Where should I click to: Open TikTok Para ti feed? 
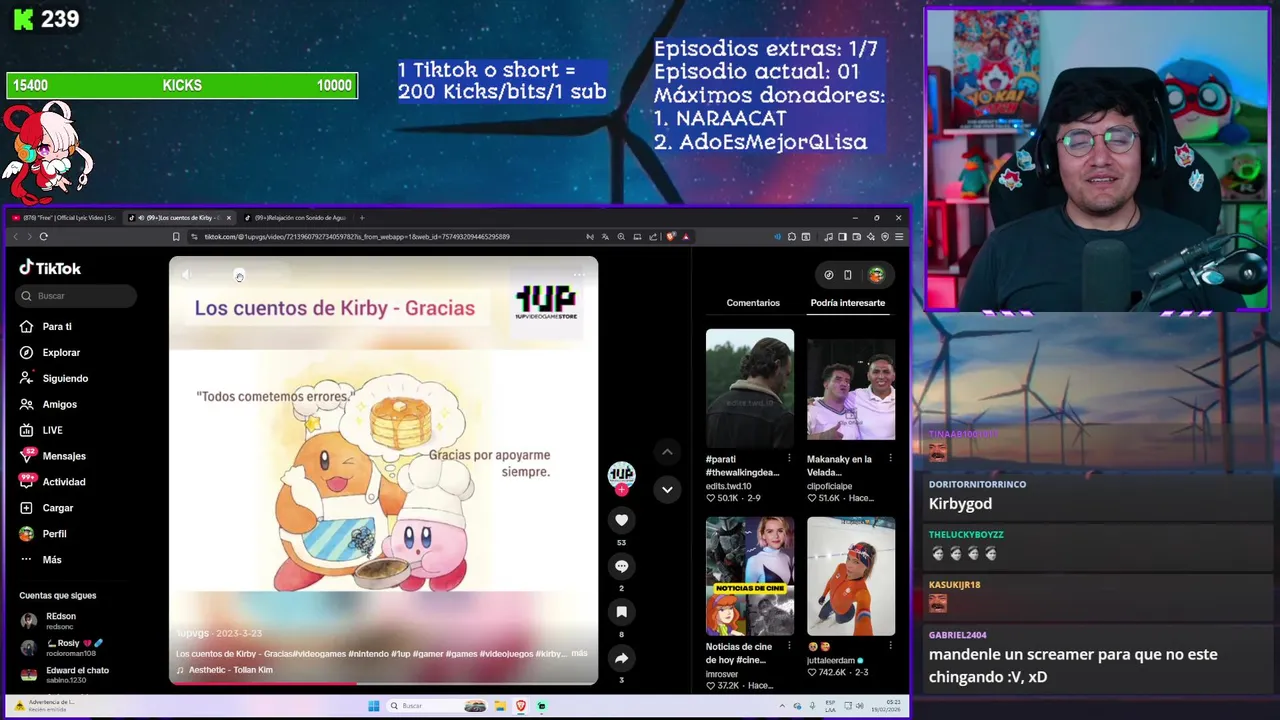point(46,327)
